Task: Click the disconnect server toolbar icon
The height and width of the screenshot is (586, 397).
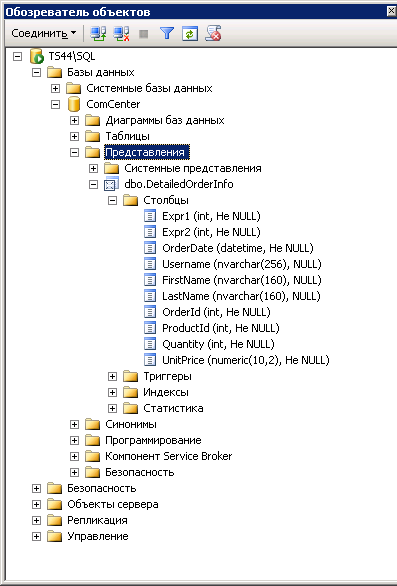Action: 121,33
